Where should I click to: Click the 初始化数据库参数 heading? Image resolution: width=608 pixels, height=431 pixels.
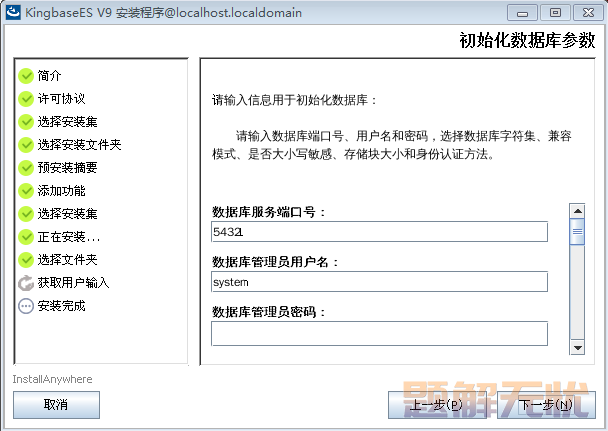click(527, 40)
